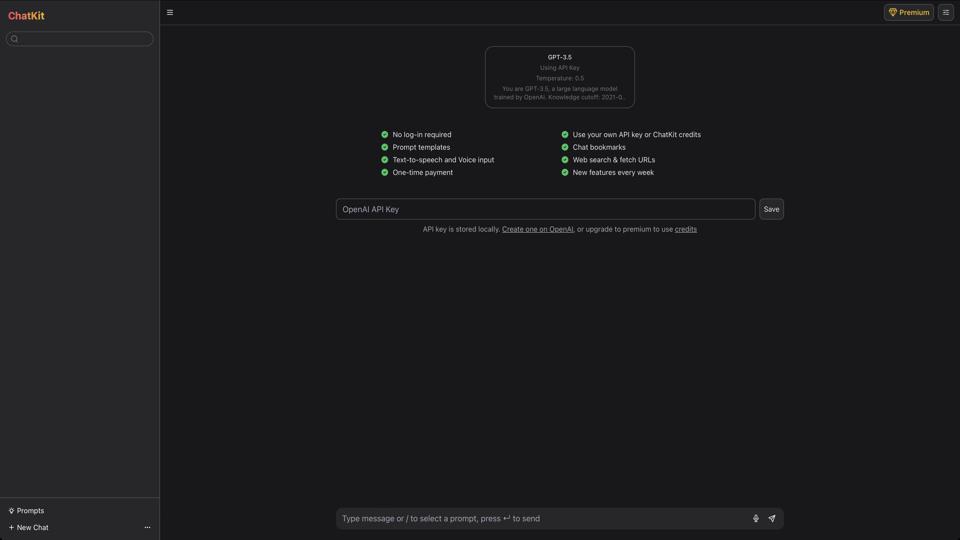Click the send message paper plane icon
The height and width of the screenshot is (540, 960).
click(772, 519)
